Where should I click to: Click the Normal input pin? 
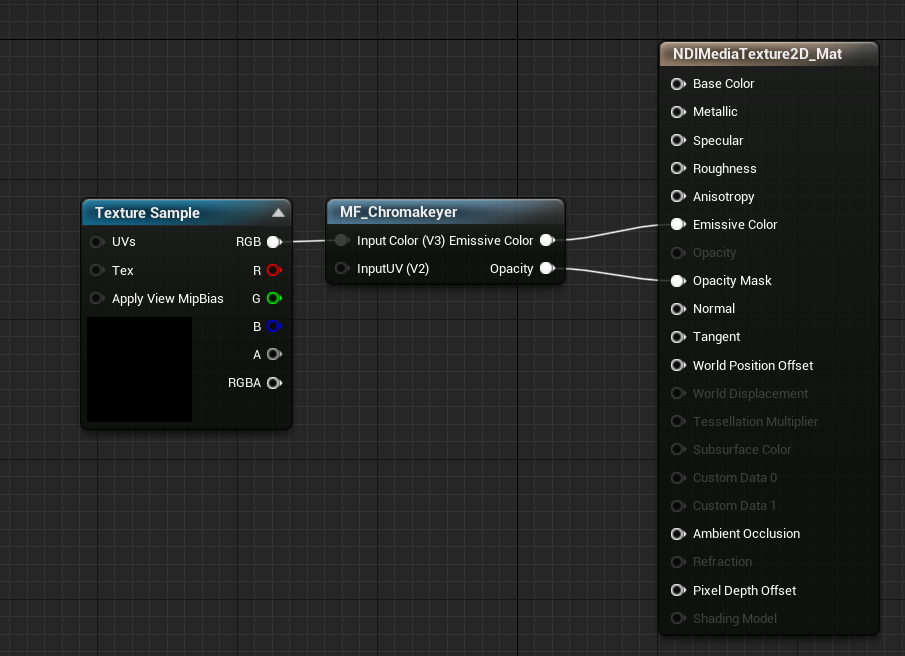[678, 308]
